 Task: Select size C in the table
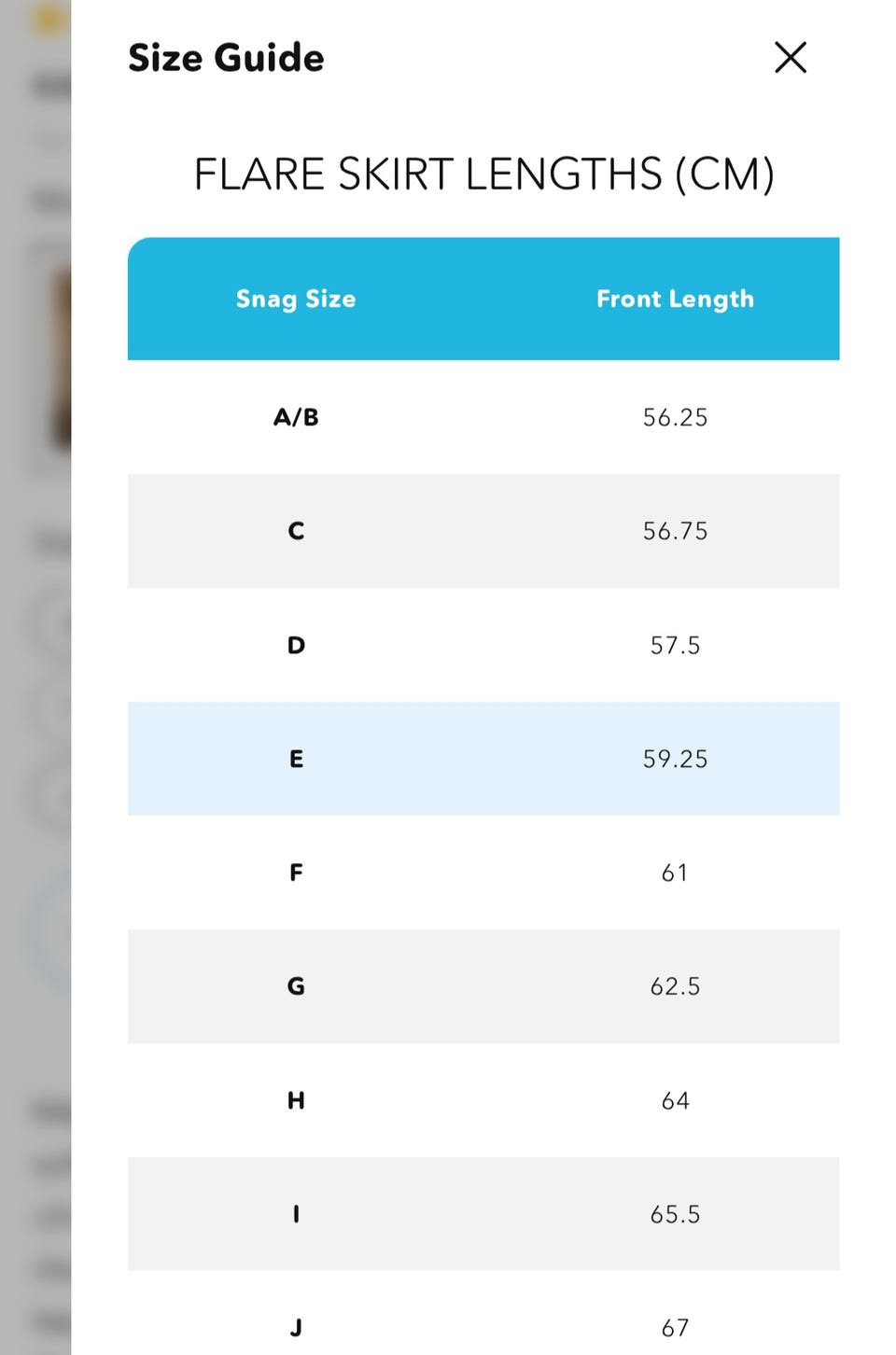296,531
